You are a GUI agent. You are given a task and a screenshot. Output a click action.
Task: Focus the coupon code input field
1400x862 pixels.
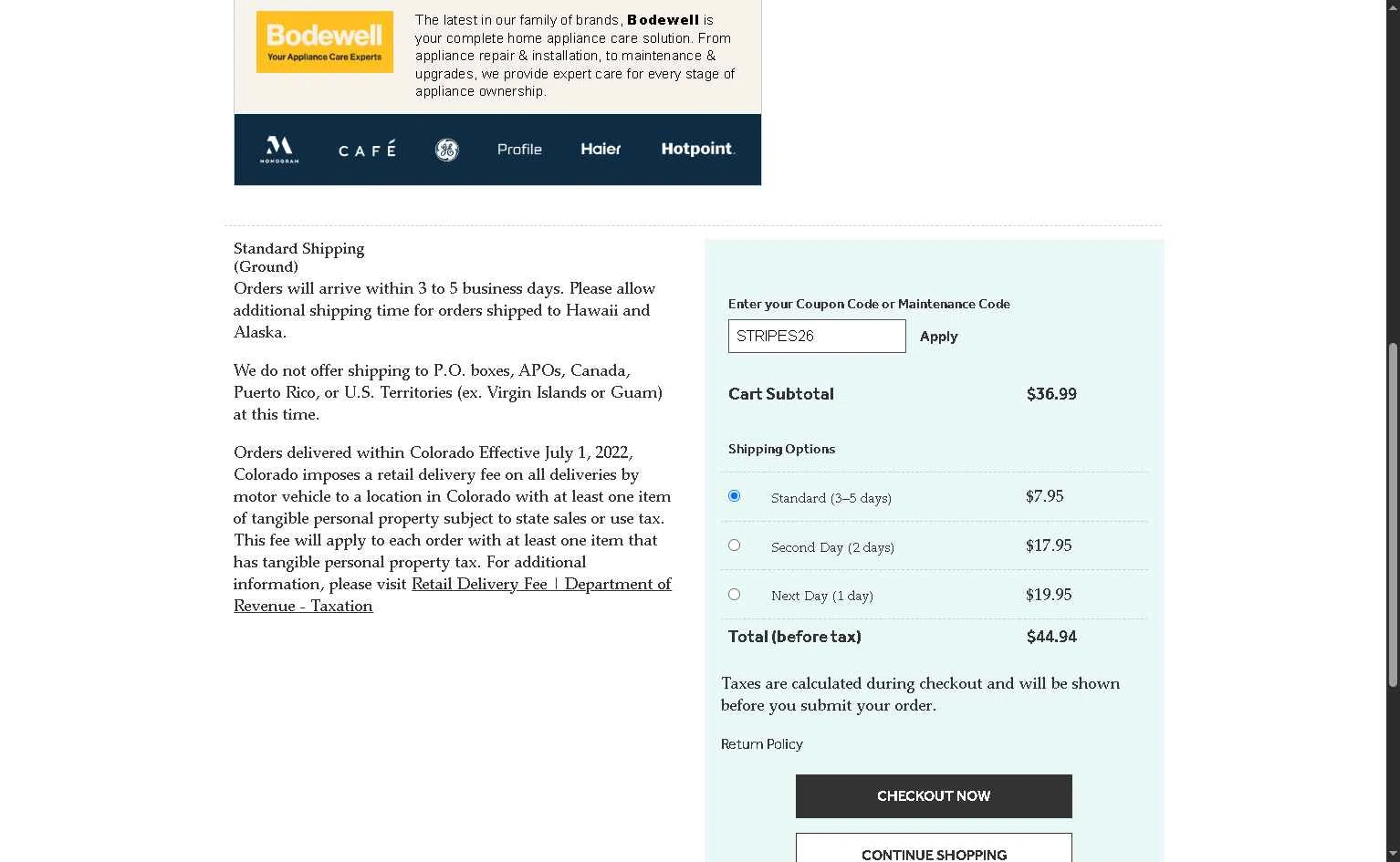(x=817, y=336)
